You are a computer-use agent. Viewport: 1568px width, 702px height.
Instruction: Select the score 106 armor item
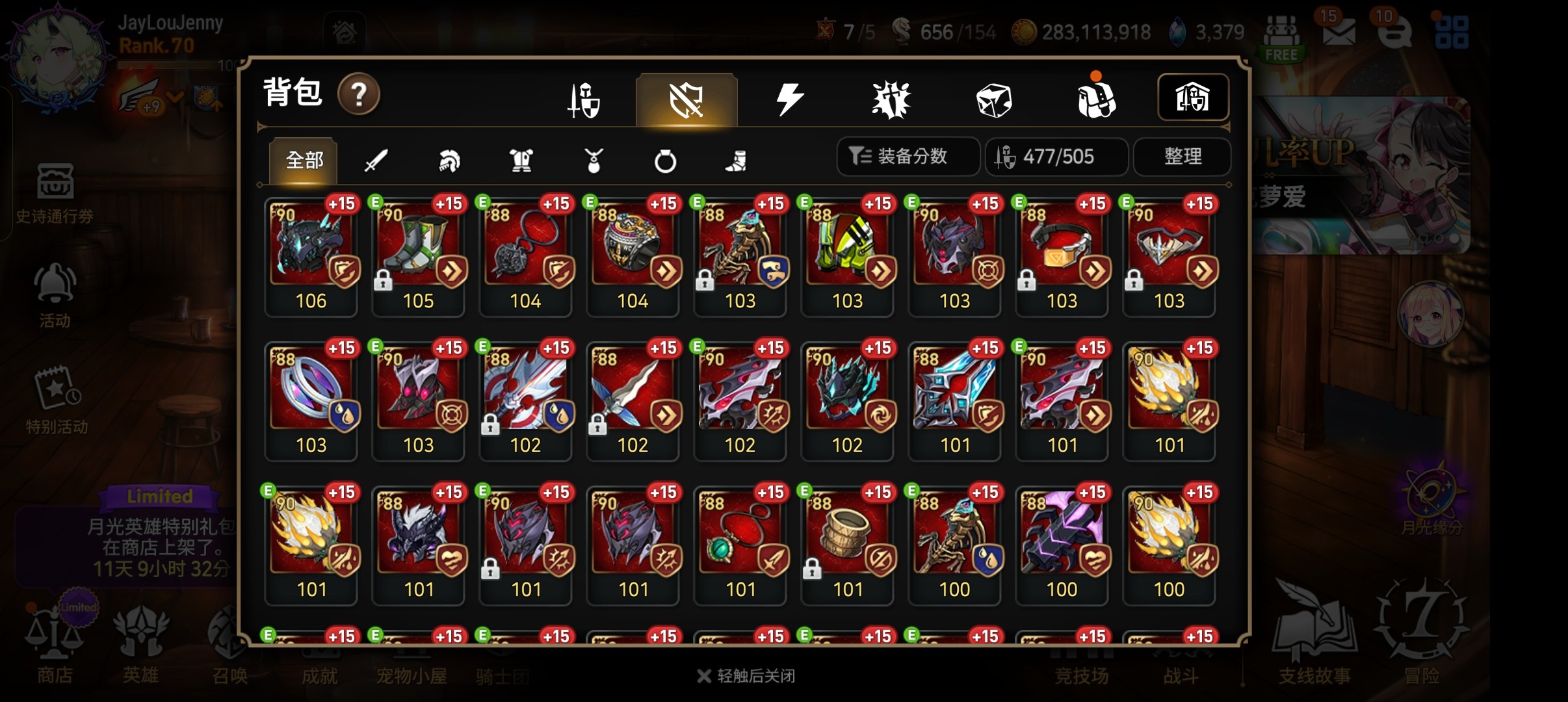[x=311, y=256]
